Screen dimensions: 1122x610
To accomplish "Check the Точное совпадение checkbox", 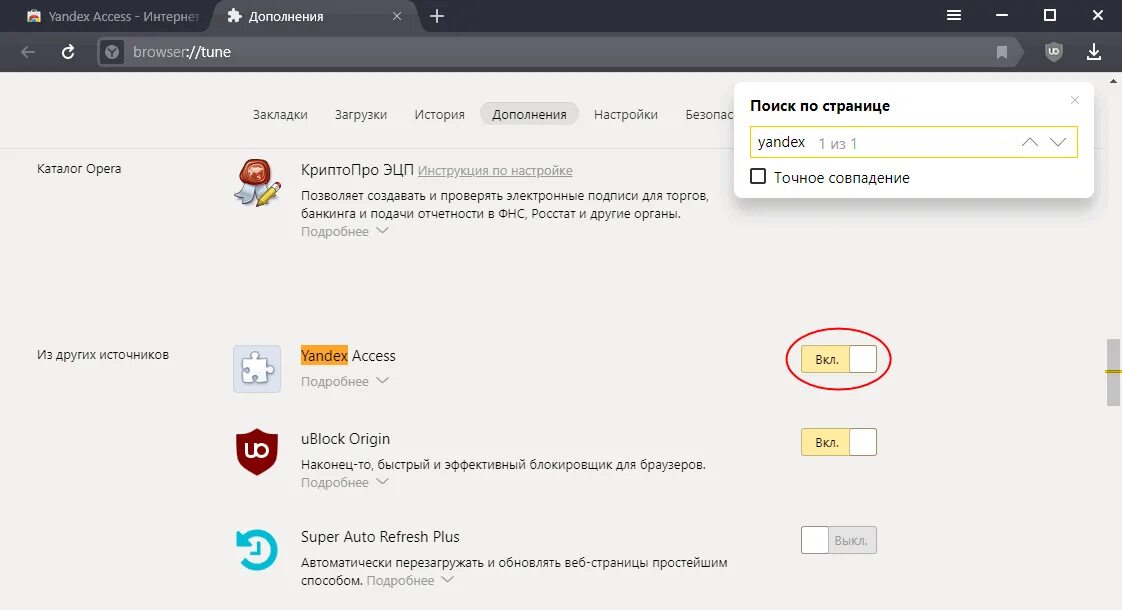I will point(758,176).
